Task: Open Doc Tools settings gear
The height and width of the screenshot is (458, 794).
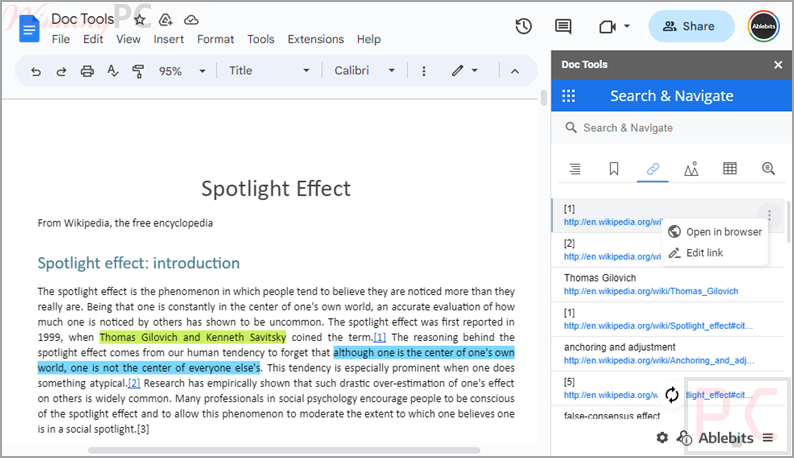Action: click(x=662, y=437)
